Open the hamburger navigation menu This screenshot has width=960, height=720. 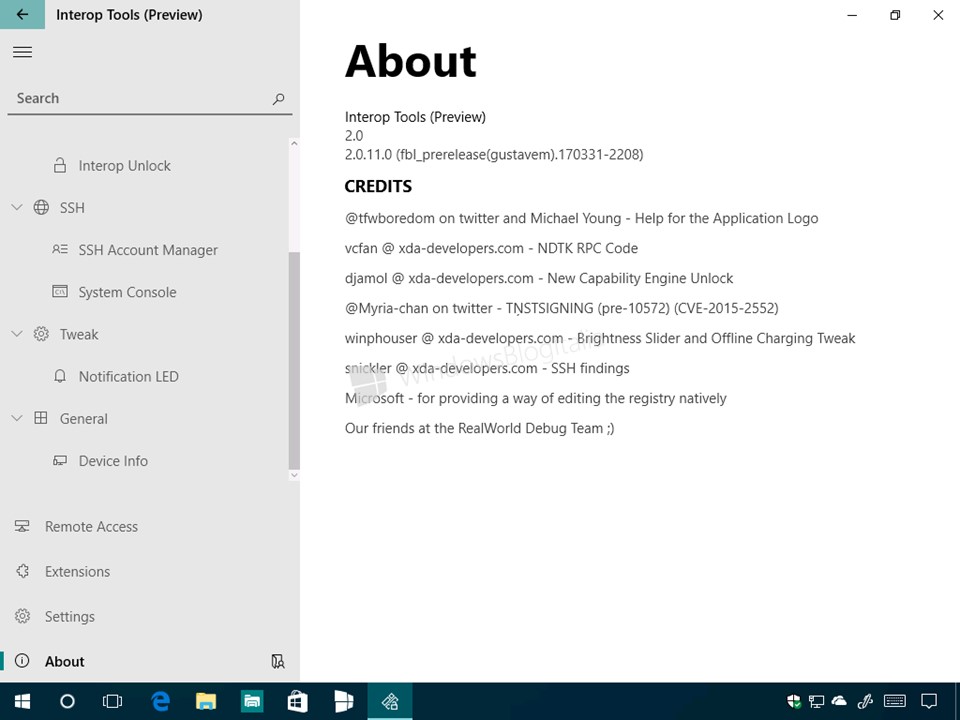click(x=22, y=52)
